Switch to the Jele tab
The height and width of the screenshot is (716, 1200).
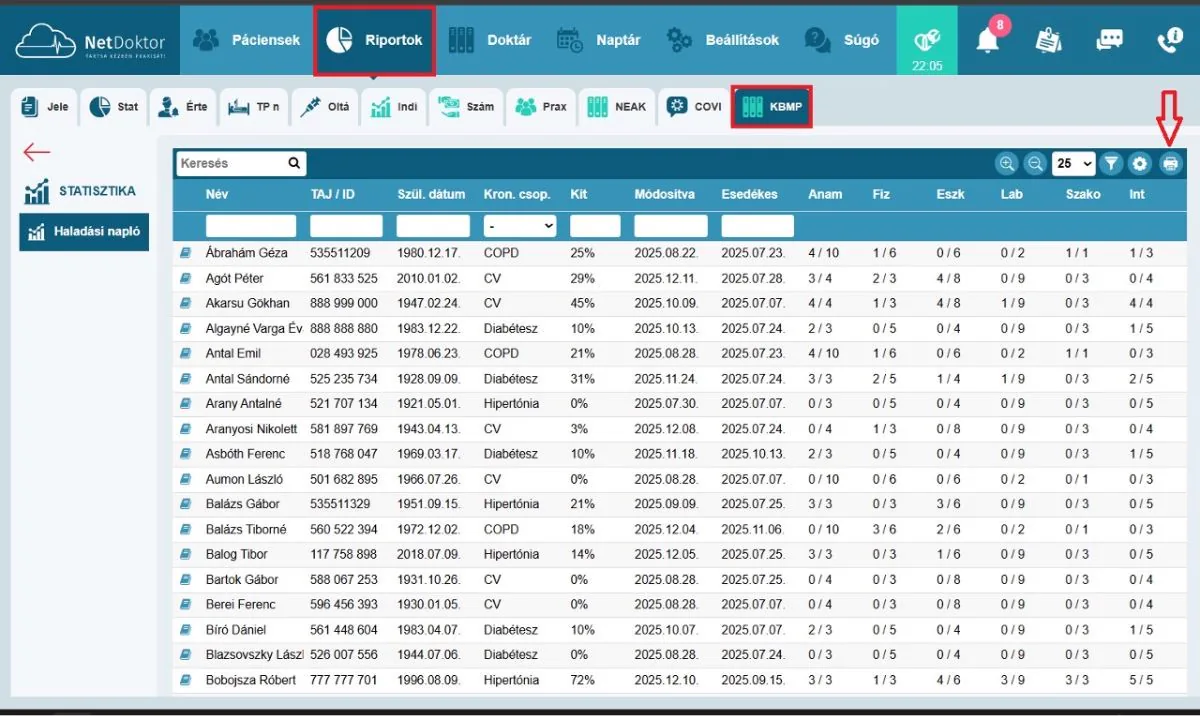click(45, 107)
